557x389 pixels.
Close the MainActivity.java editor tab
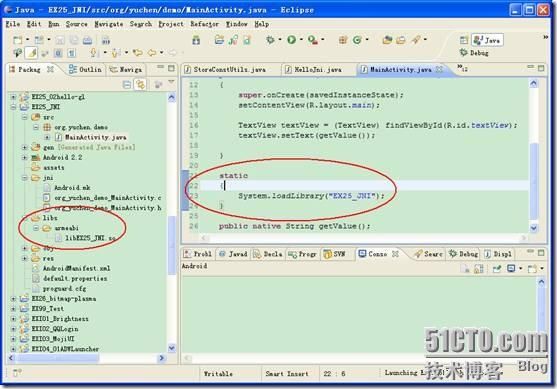pyautogui.click(x=439, y=69)
